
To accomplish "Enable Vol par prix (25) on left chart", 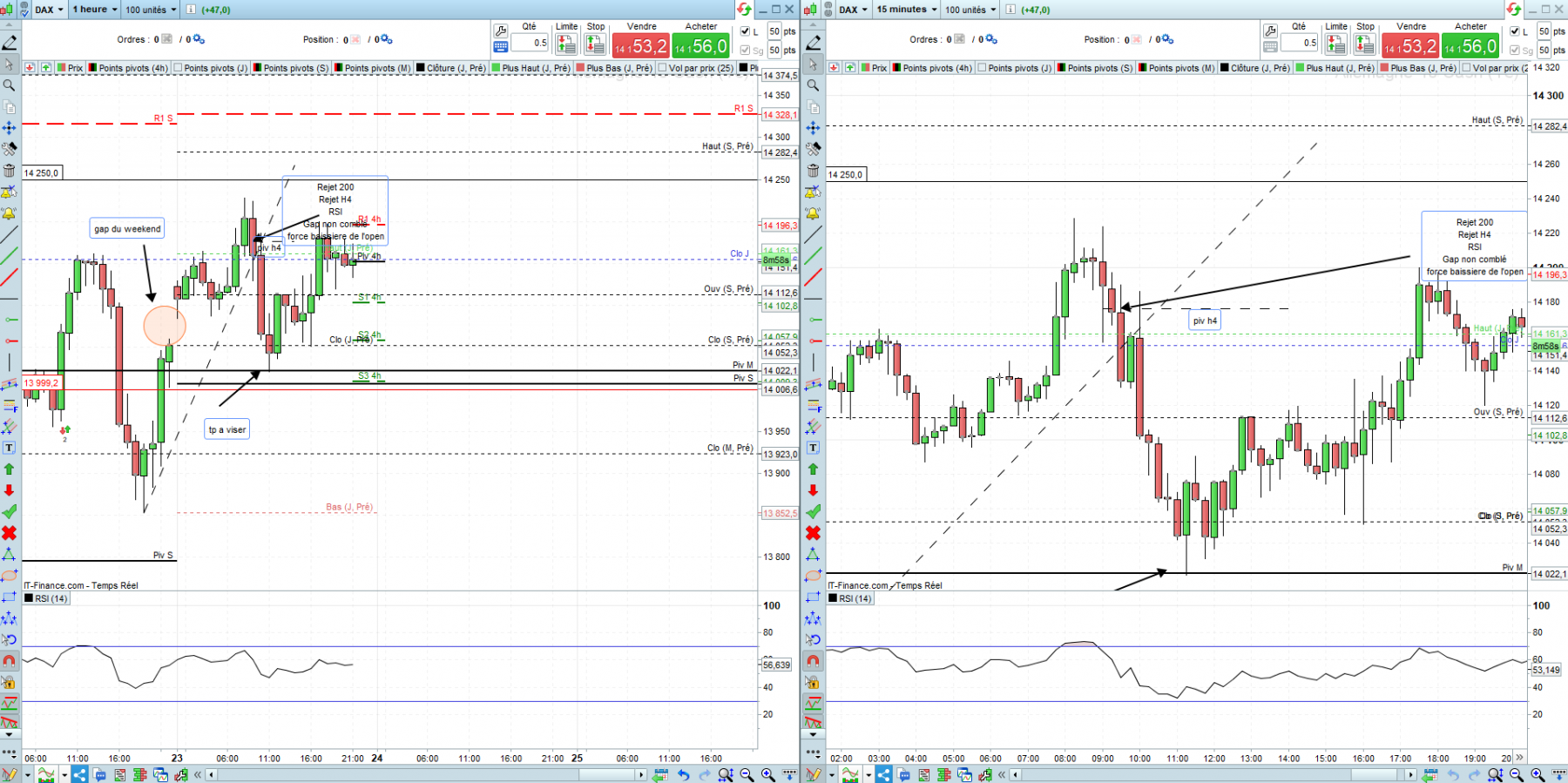I will (x=695, y=68).
